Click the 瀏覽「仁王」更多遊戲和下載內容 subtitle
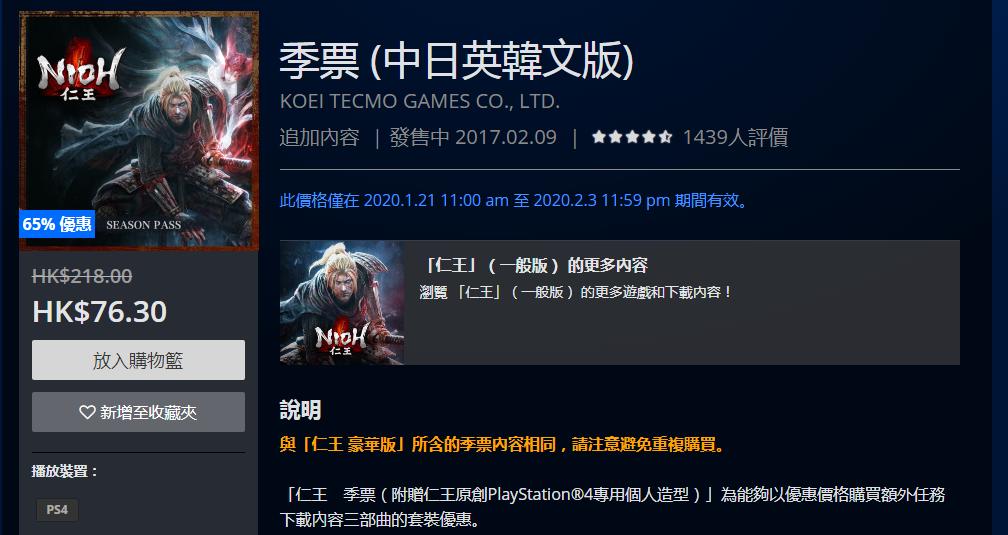 (576, 293)
